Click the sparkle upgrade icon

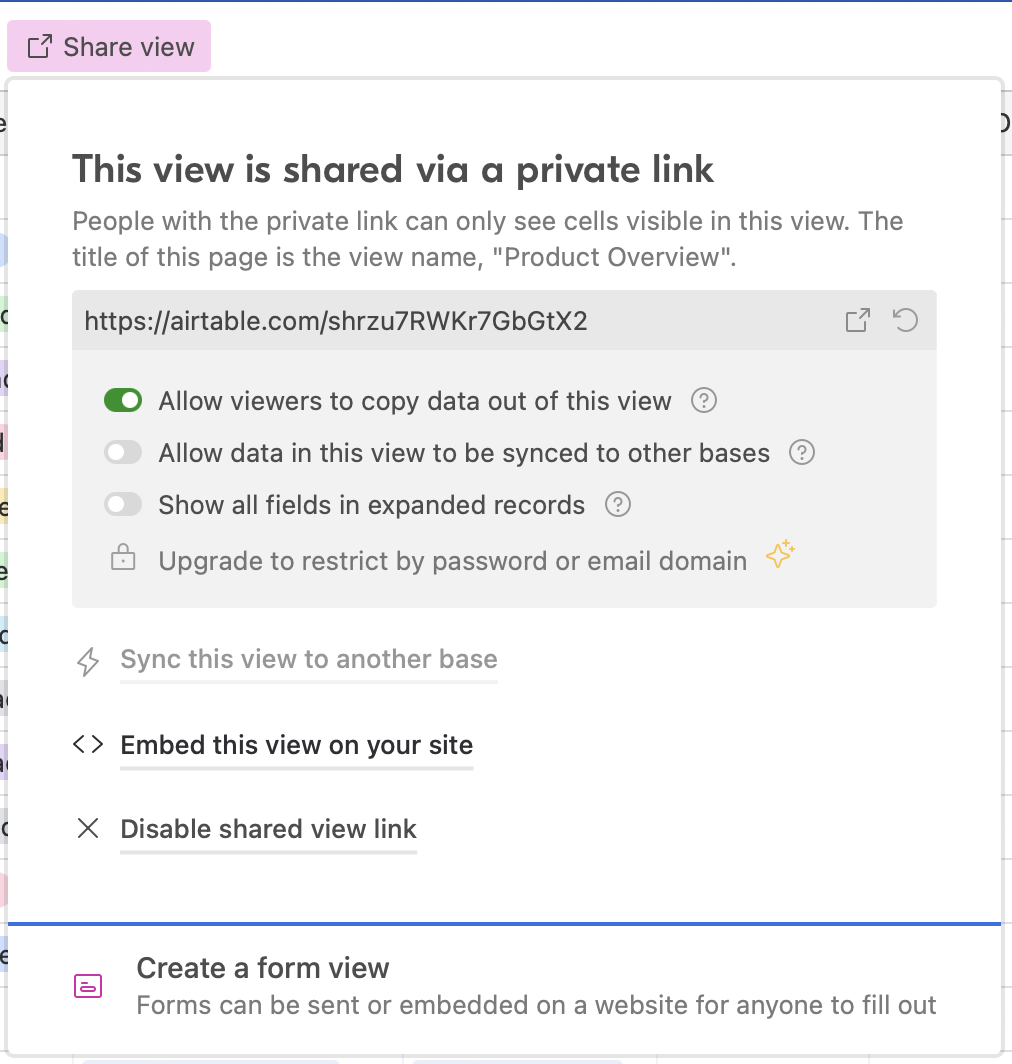click(x=780, y=554)
